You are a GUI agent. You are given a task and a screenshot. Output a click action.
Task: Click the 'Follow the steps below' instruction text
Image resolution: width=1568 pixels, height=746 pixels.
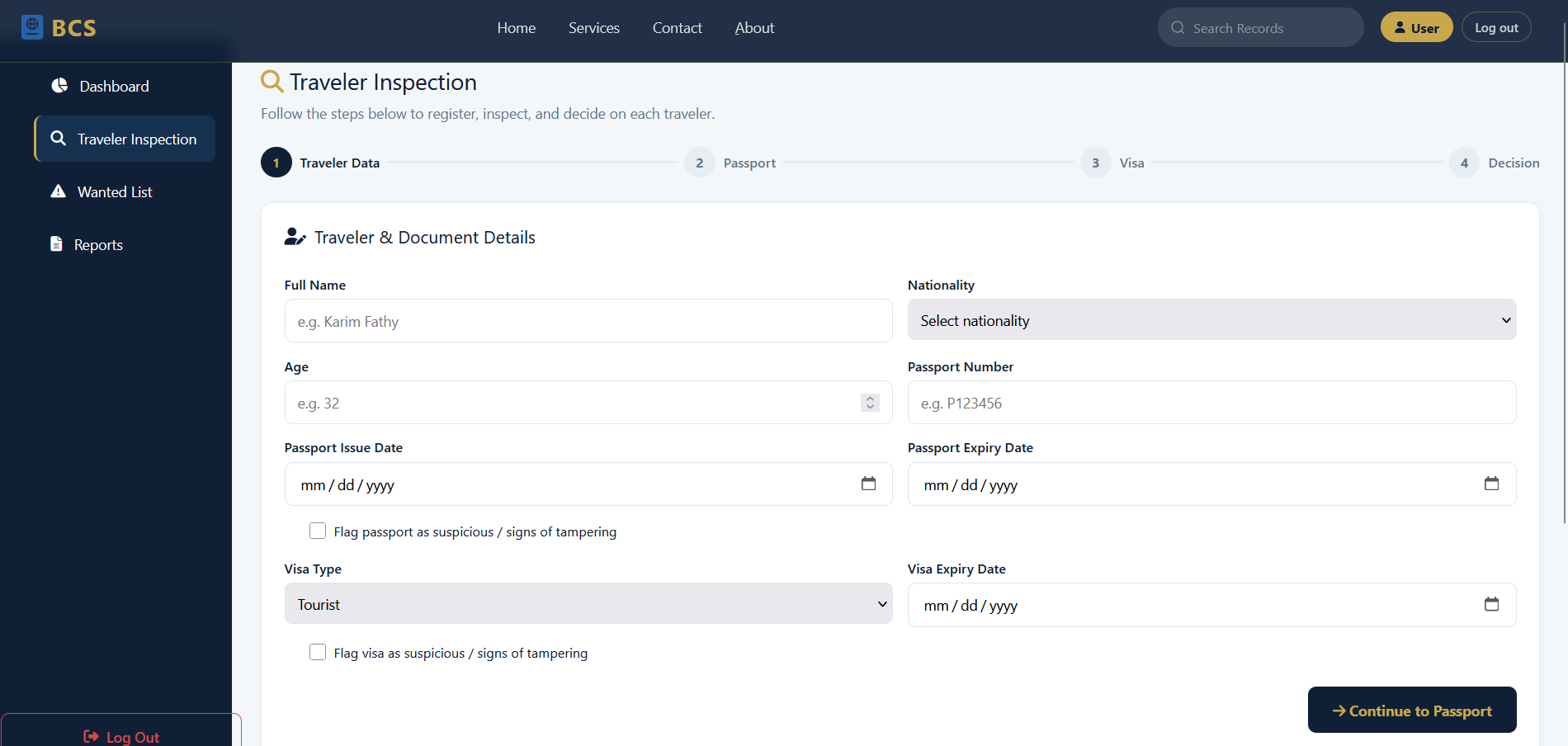click(488, 114)
